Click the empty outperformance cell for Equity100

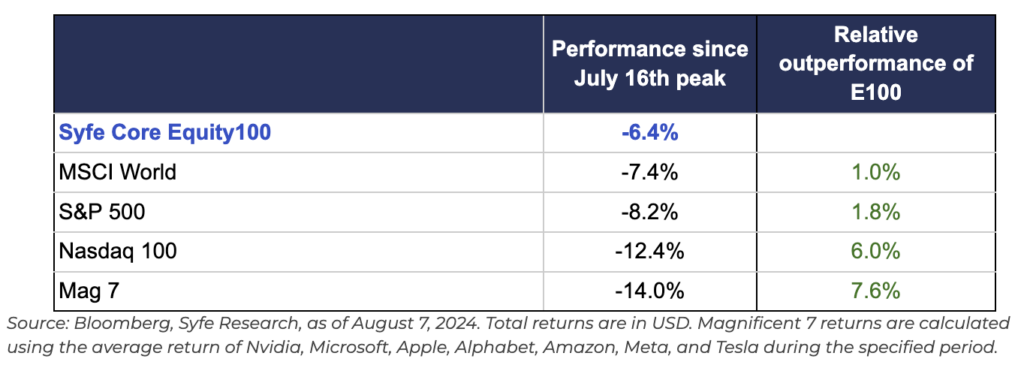point(876,133)
